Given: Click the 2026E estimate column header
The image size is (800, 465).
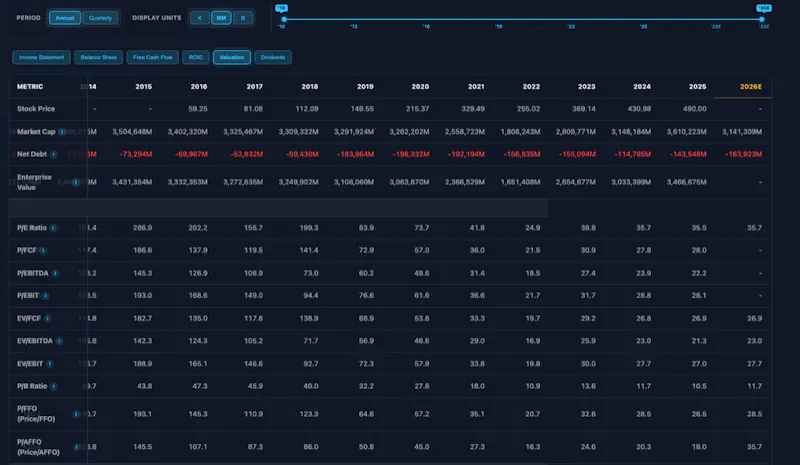Looking at the screenshot, I should click(x=751, y=87).
